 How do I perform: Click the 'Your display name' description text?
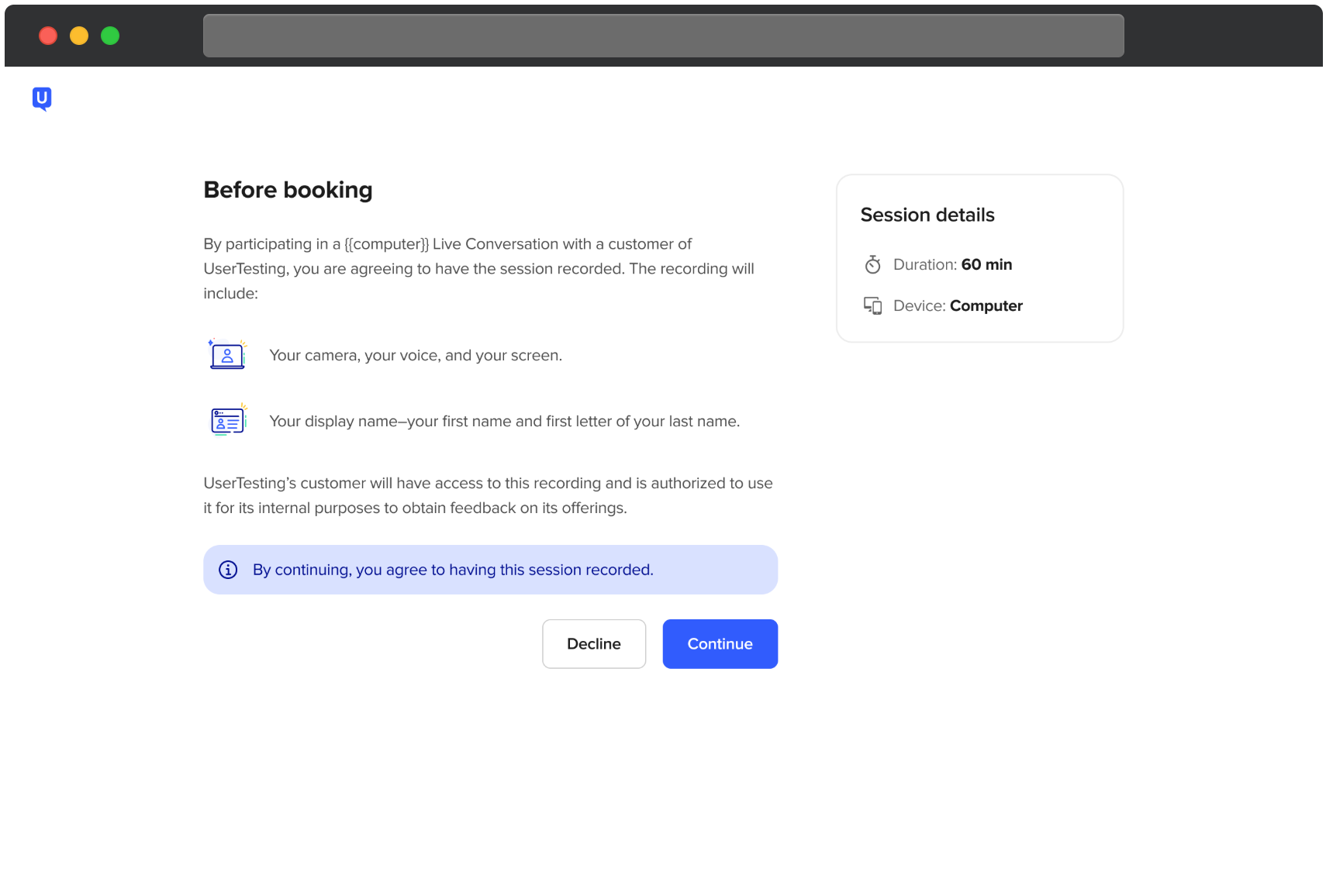(x=504, y=421)
